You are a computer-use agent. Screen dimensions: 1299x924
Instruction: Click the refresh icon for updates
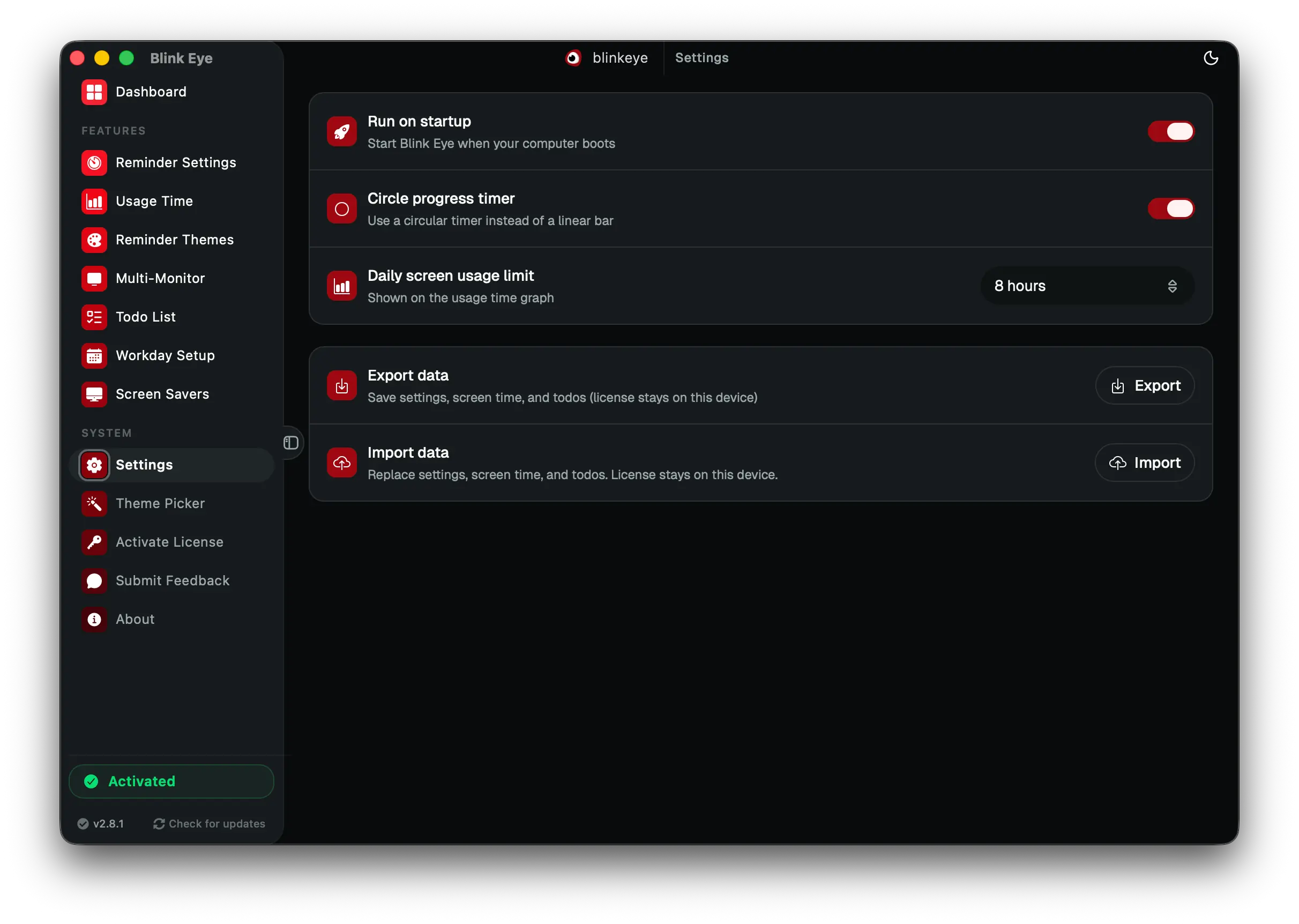point(159,824)
